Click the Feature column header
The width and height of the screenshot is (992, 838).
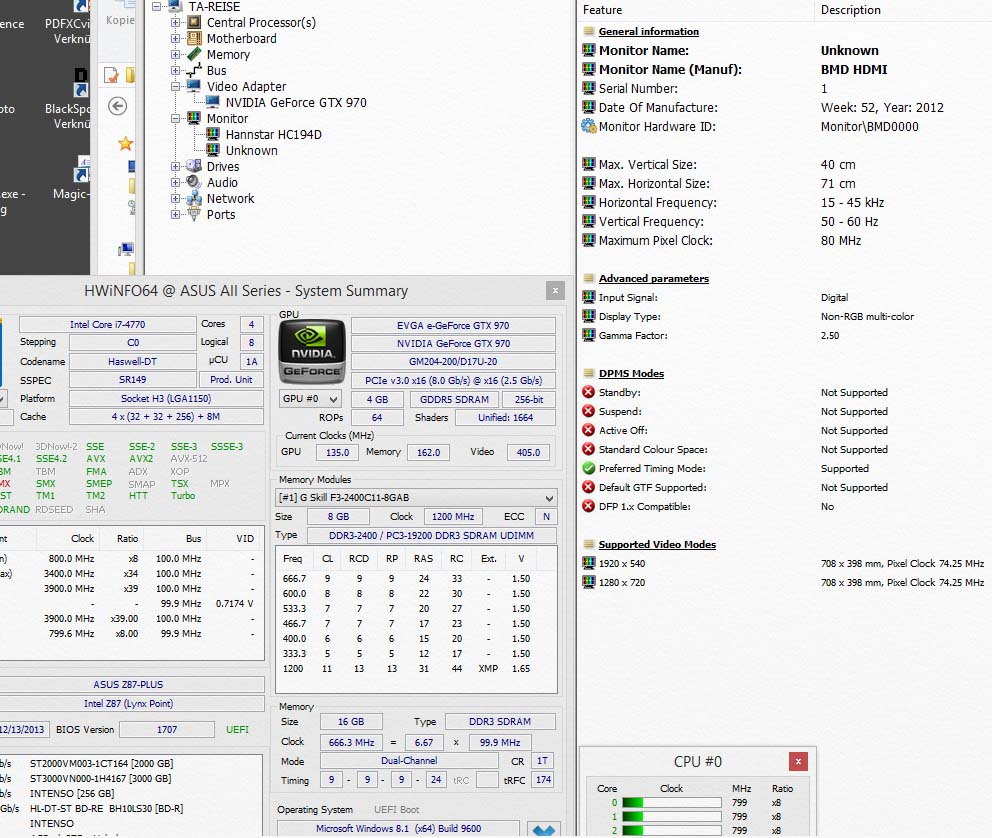point(602,10)
